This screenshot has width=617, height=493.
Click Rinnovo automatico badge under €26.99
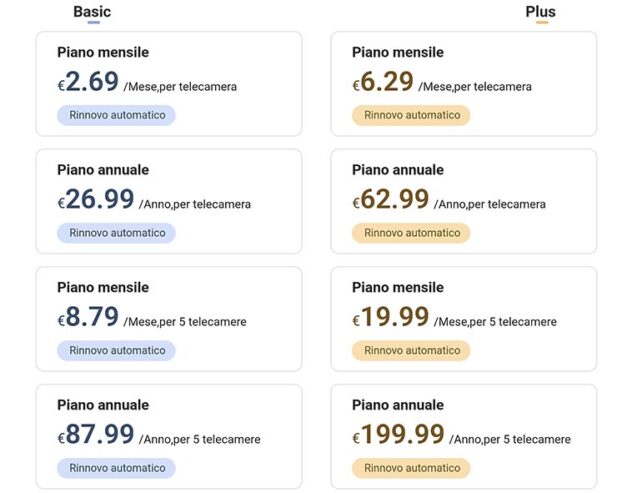click(116, 233)
